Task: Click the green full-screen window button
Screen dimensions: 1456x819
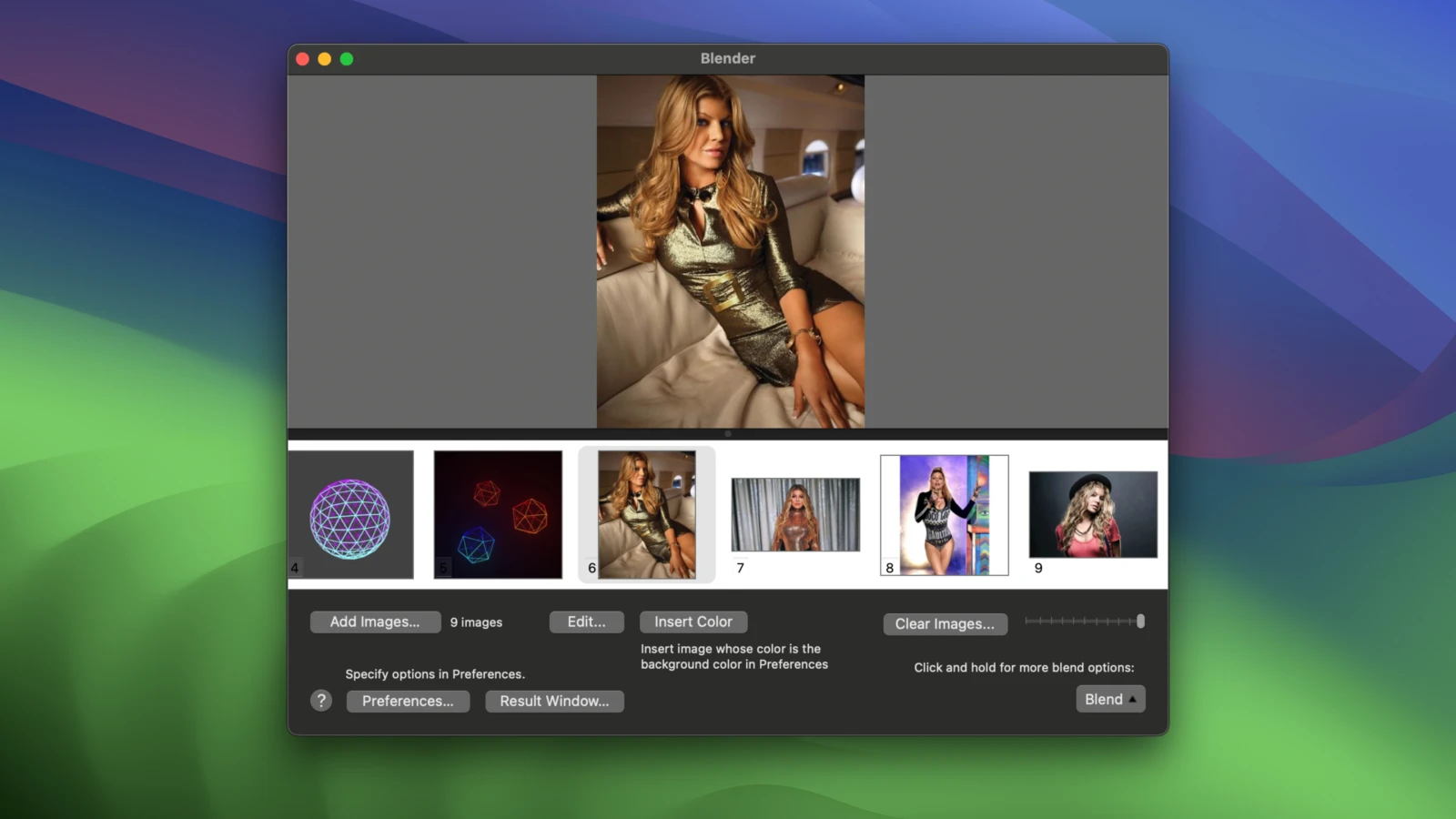Action: [347, 59]
